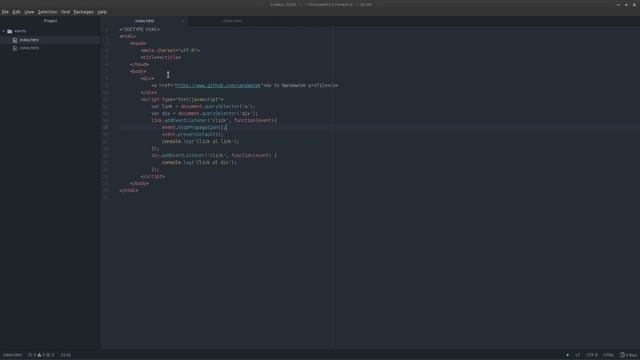Click the linter warning triangle icon
Viewport: 640px width, 360px height.
tap(40, 355)
